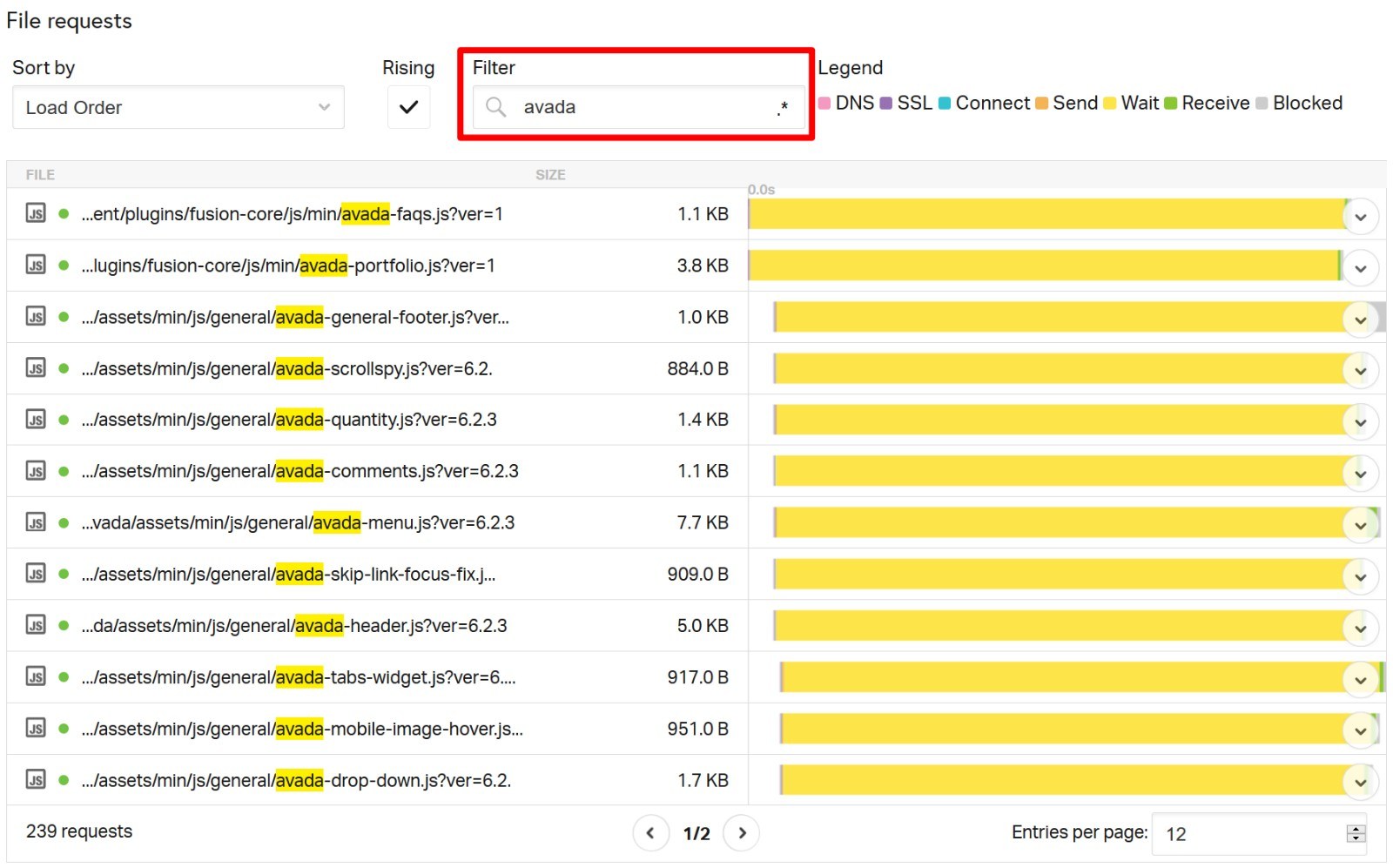Expand details for avada-quantity.js request
Image resolution: width=1393 pixels, height=868 pixels.
pyautogui.click(x=1361, y=422)
